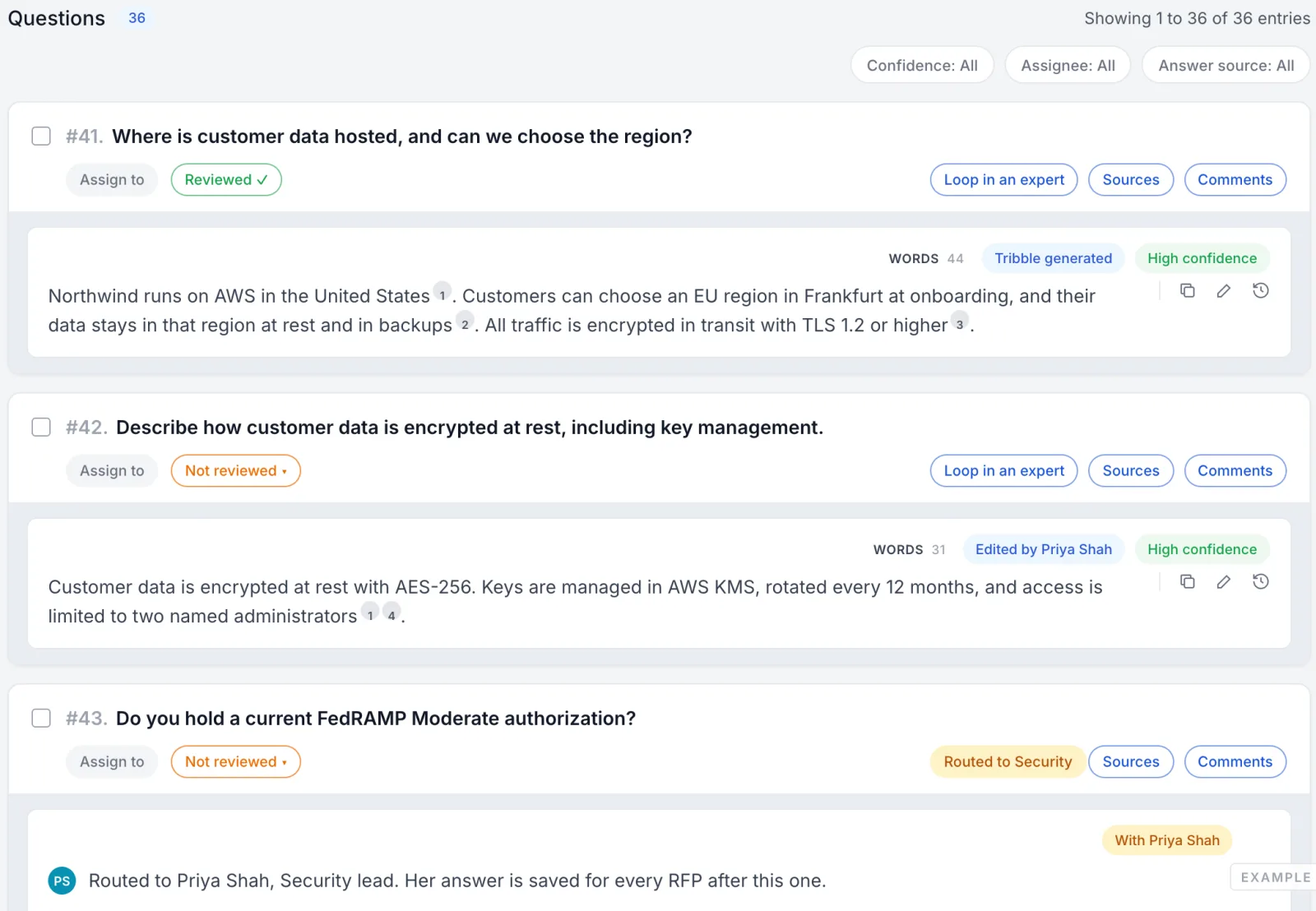Open Comments for question #42

[1235, 470]
